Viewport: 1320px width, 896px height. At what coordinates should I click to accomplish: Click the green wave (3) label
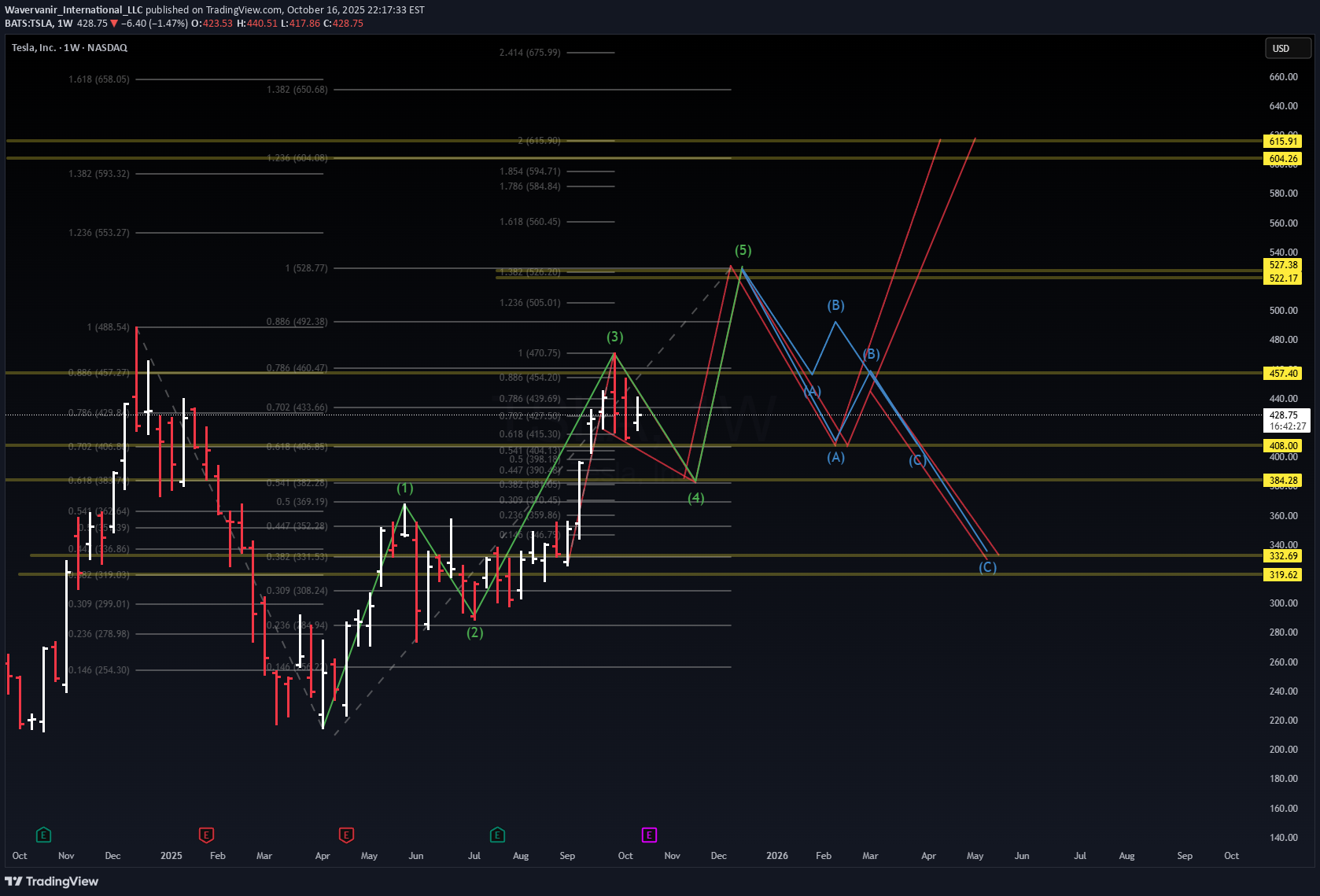tap(614, 337)
